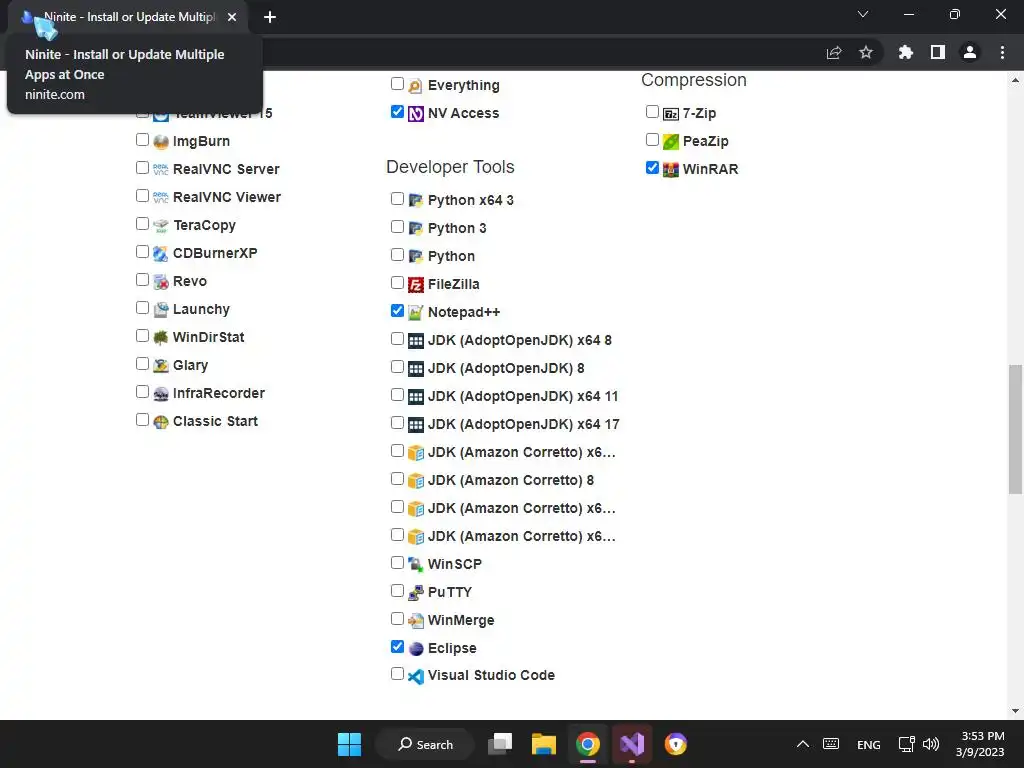Viewport: 1024px width, 768px height.
Task: Share this page via the share icon
Action: click(834, 52)
